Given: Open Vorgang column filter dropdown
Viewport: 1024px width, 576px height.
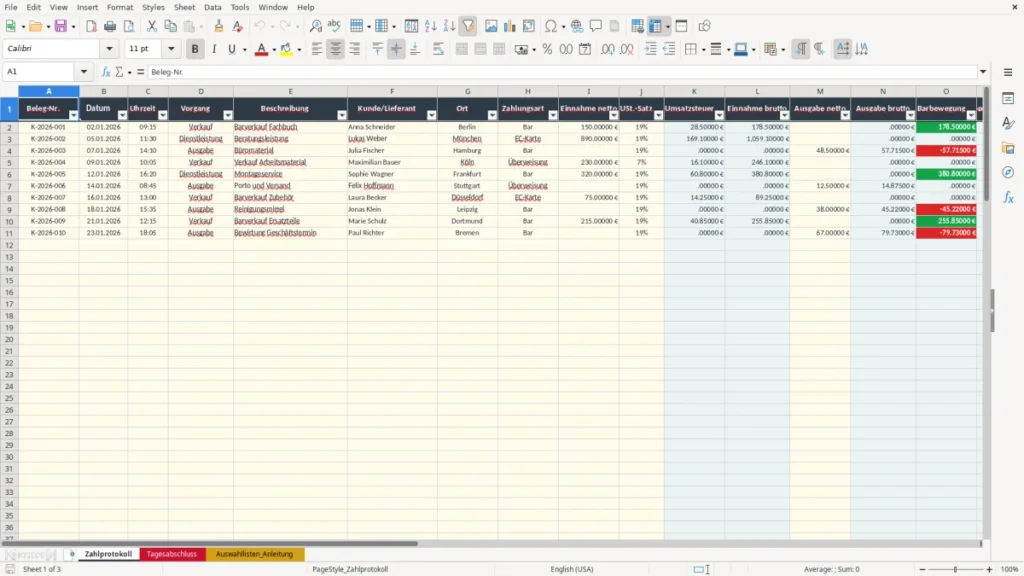Looking at the screenshot, I should click(227, 115).
